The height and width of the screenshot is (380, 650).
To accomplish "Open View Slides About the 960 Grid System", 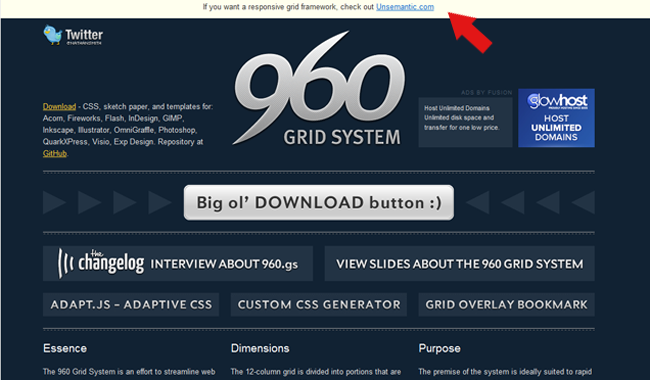I will 459,264.
